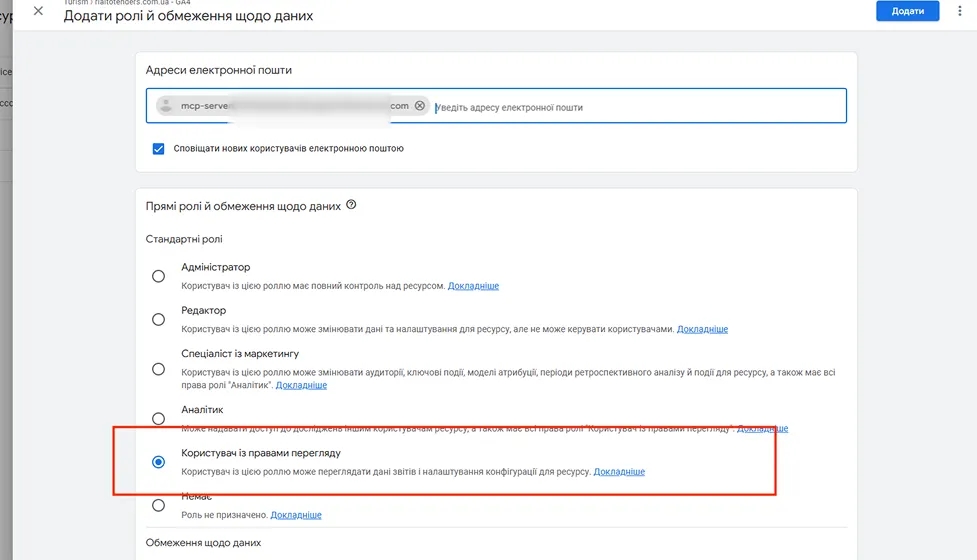Open help icon next to Прямі ролі
The width and height of the screenshot is (977, 560).
click(x=351, y=205)
